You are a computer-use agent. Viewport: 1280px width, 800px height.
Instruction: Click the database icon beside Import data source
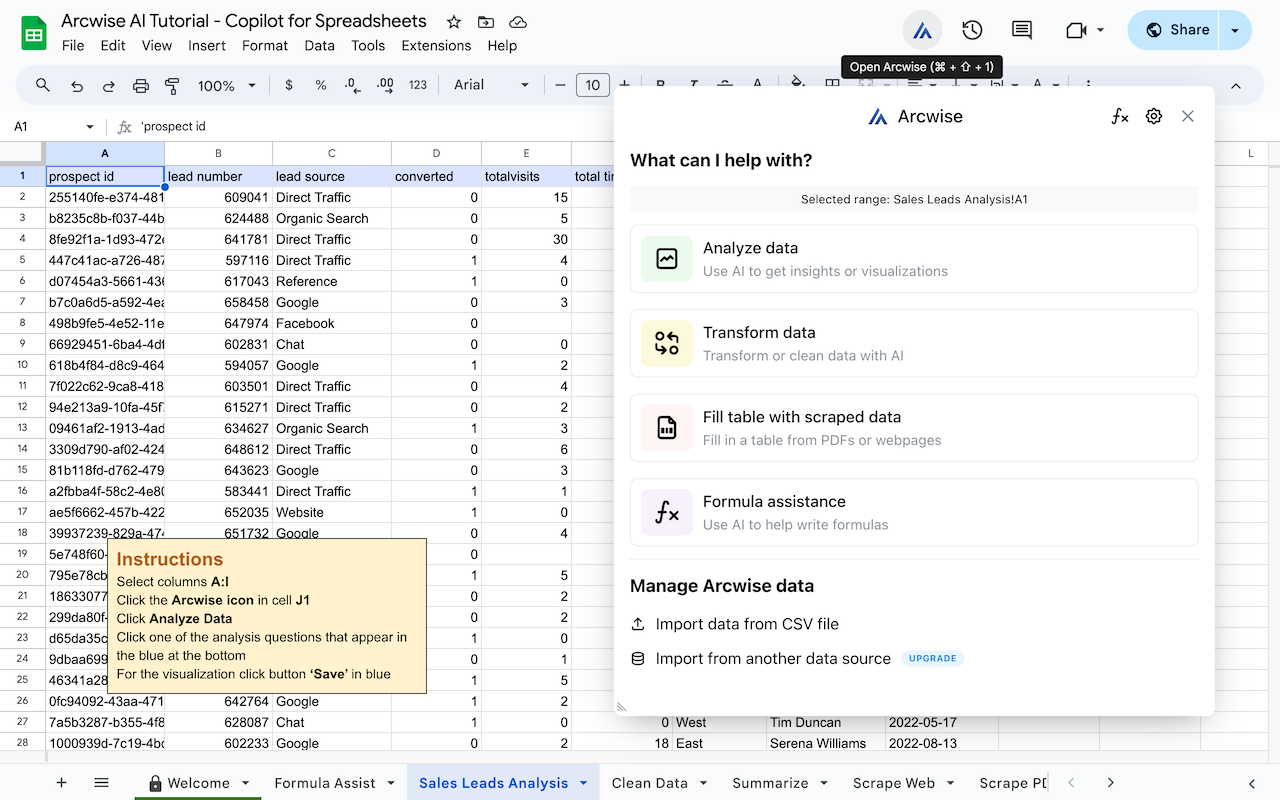pyautogui.click(x=638, y=658)
